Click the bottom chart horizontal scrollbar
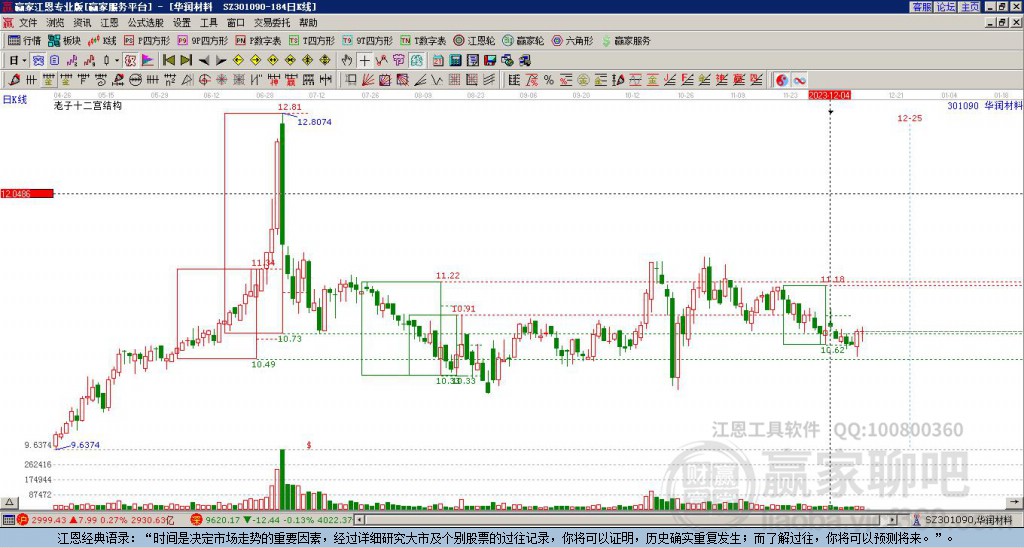 [627, 520]
